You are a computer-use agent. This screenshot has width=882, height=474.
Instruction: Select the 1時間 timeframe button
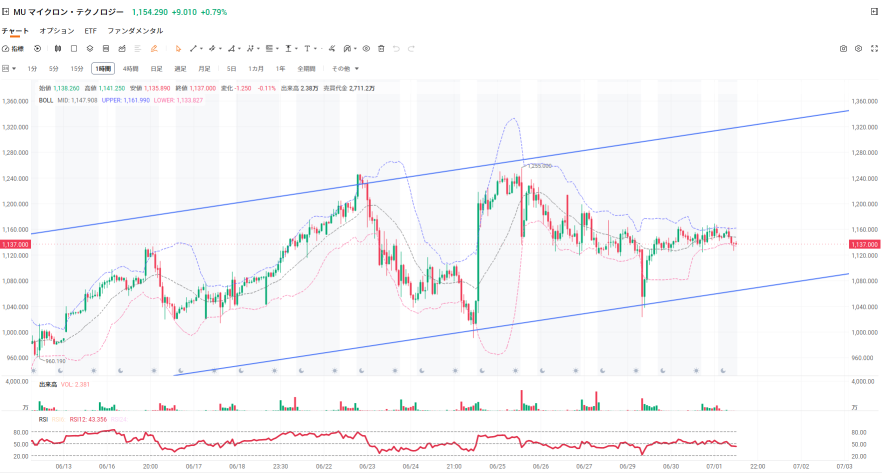[x=103, y=69]
